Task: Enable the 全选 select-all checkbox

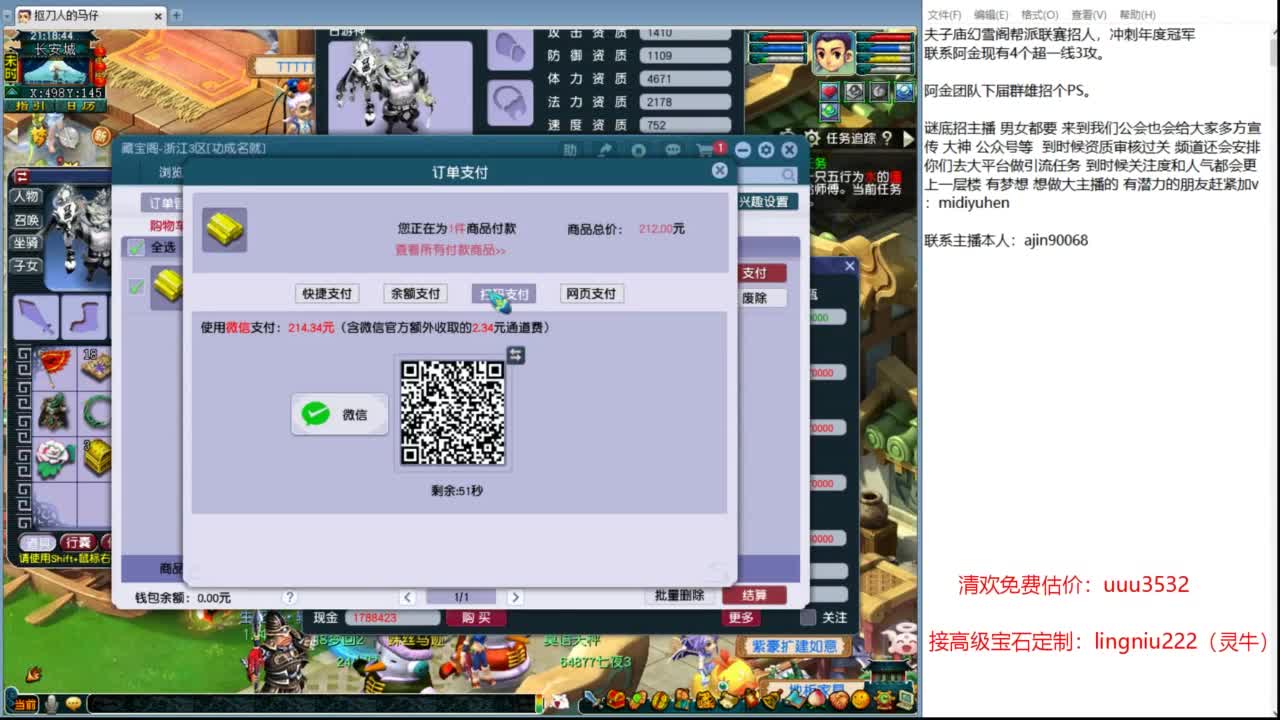Action: (135, 248)
